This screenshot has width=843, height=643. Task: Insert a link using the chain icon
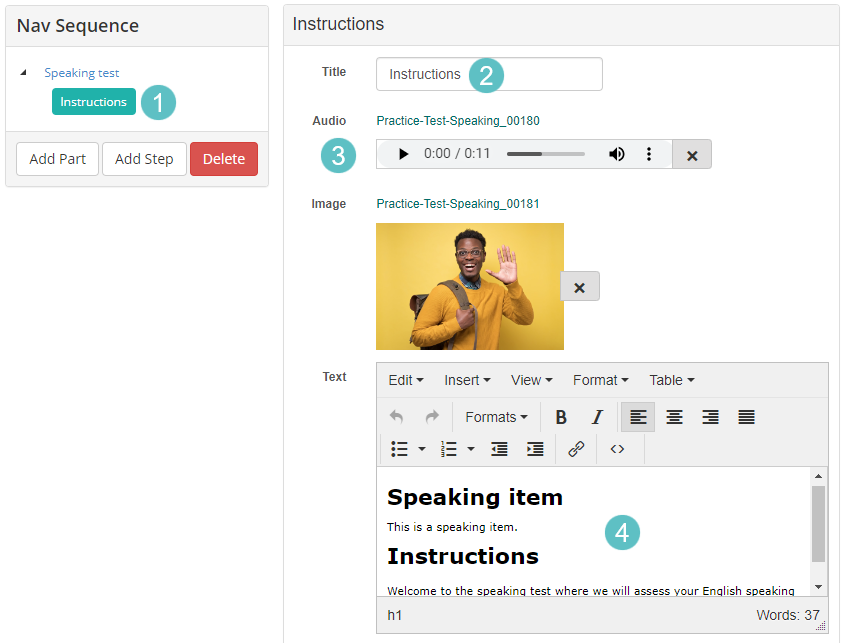tap(576, 449)
